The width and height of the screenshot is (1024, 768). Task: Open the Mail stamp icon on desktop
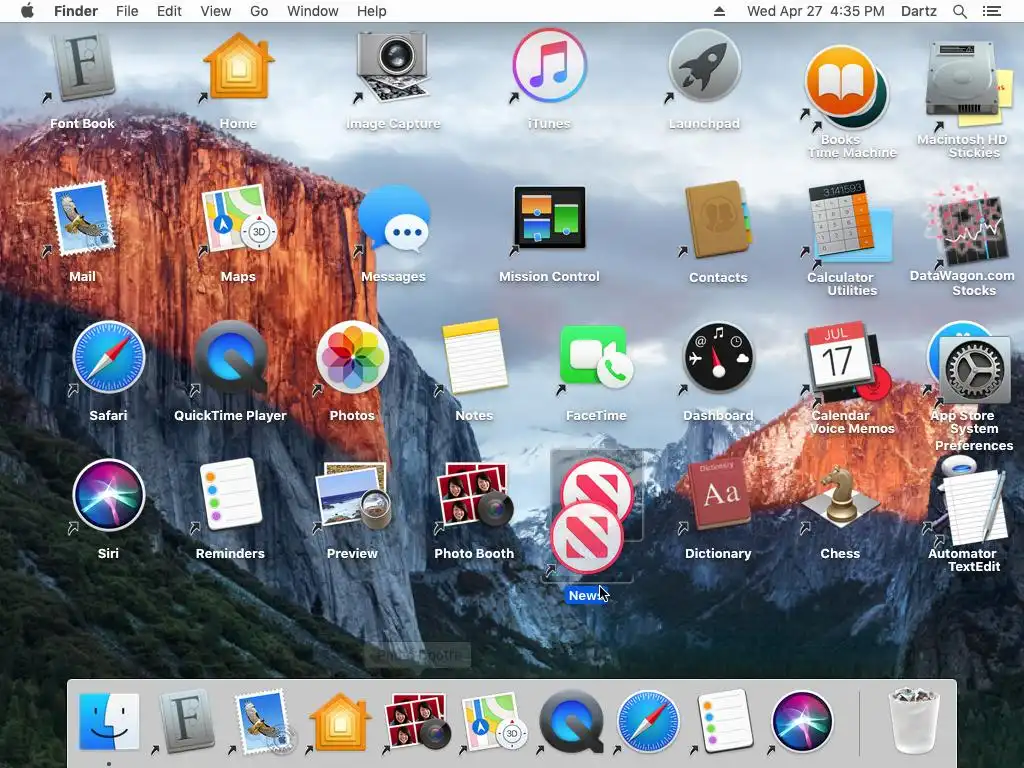pos(83,219)
